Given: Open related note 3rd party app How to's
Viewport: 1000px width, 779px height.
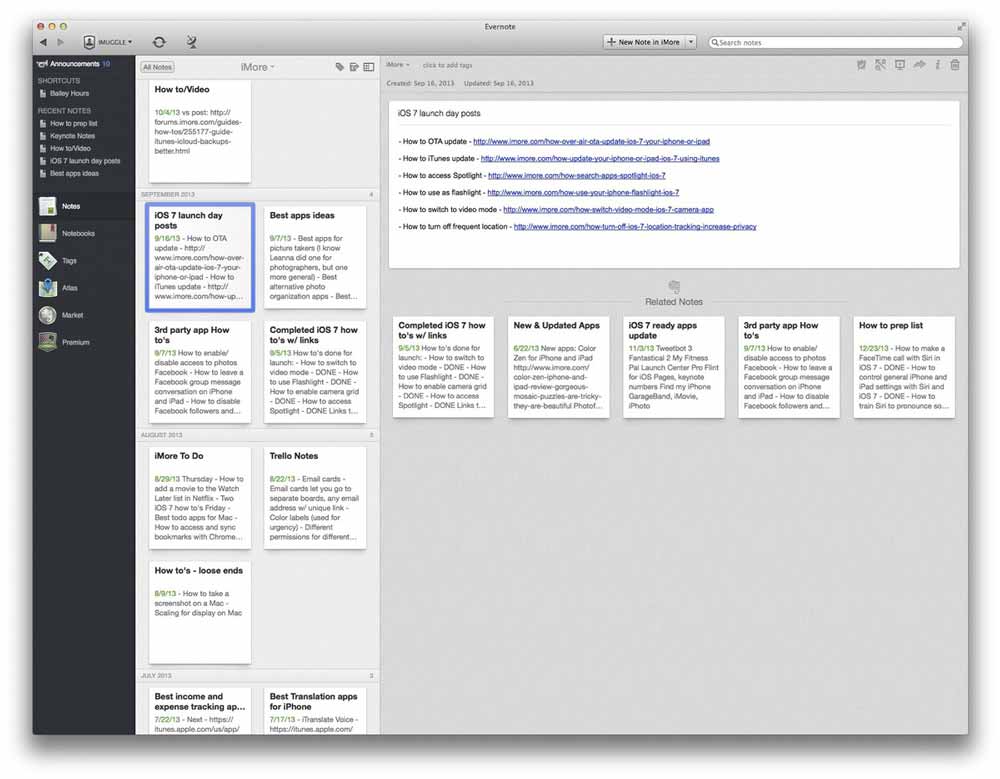Looking at the screenshot, I should (789, 367).
